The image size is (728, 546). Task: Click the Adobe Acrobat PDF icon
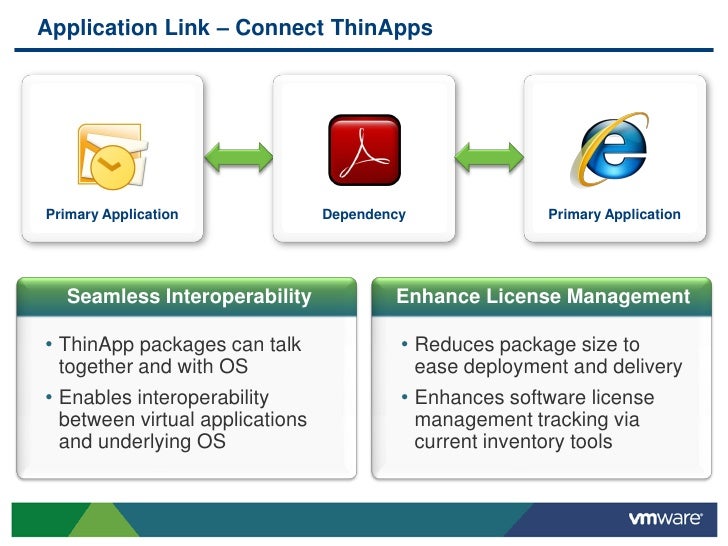click(364, 150)
